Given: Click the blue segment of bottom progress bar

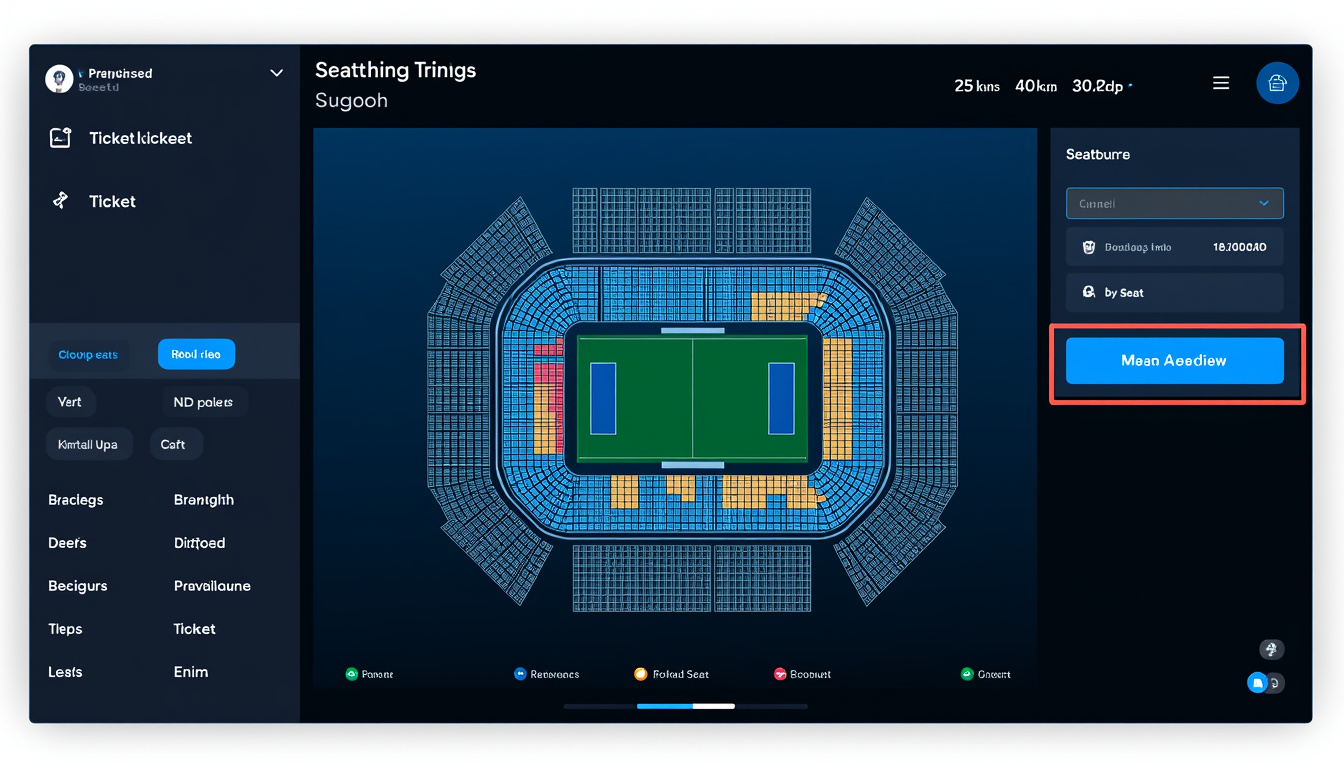Looking at the screenshot, I should (x=665, y=706).
